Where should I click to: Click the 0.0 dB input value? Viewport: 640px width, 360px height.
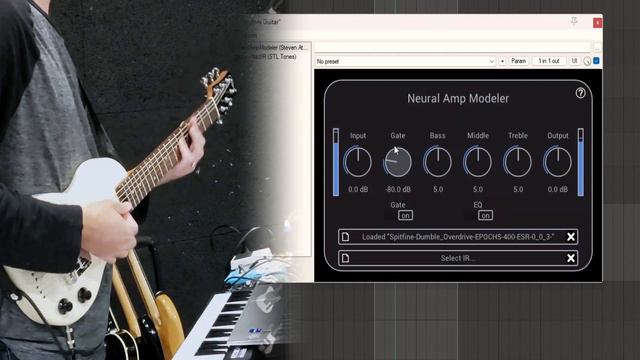[358, 189]
